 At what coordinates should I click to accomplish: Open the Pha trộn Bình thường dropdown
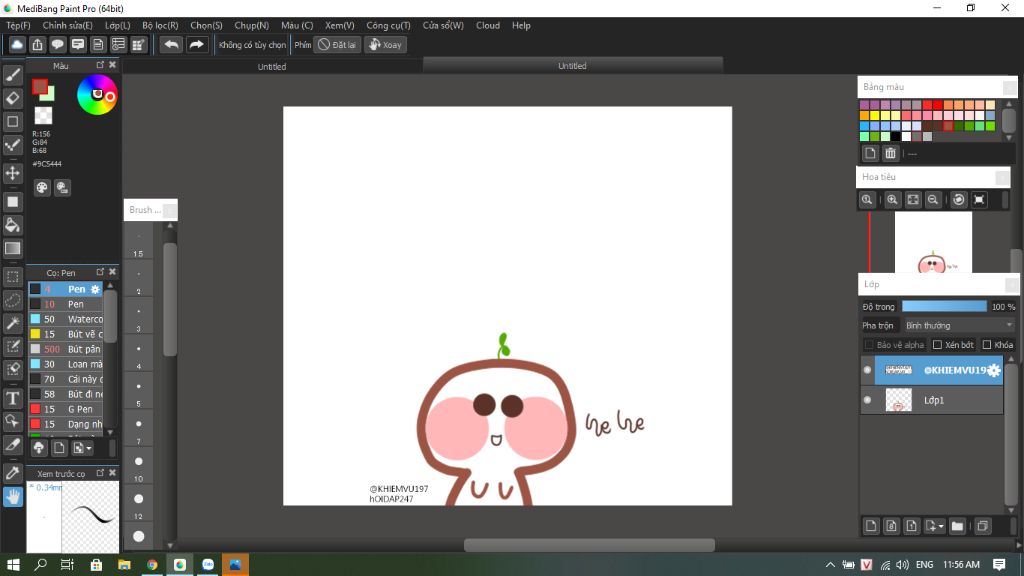tap(959, 325)
